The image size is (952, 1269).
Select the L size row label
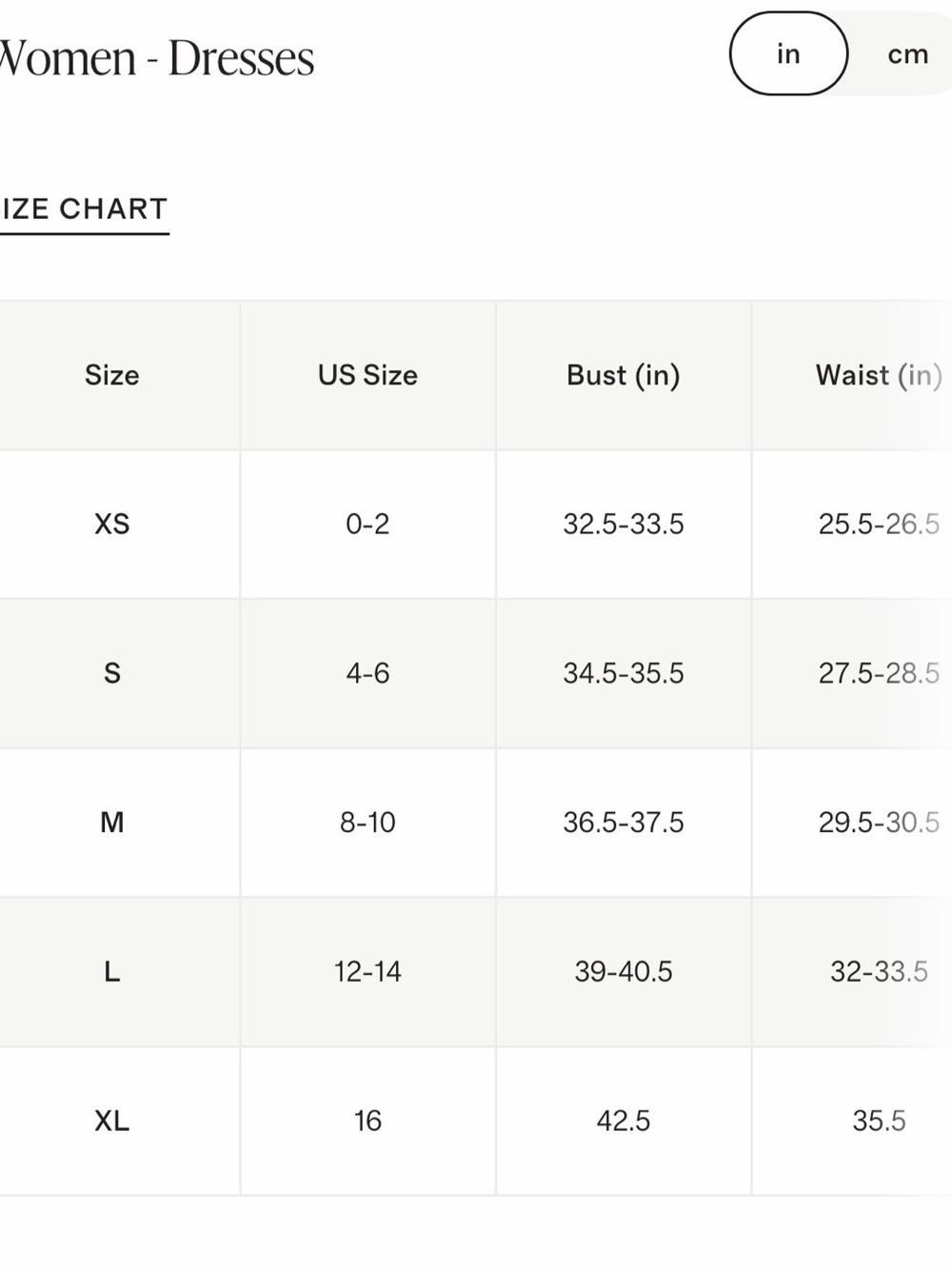[x=112, y=971]
